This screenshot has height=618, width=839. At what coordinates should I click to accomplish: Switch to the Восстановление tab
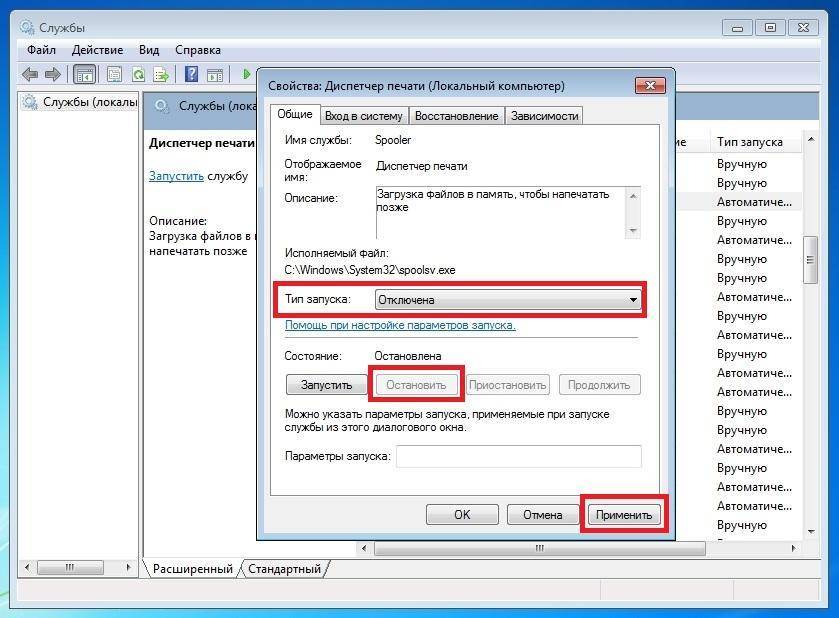(x=456, y=116)
